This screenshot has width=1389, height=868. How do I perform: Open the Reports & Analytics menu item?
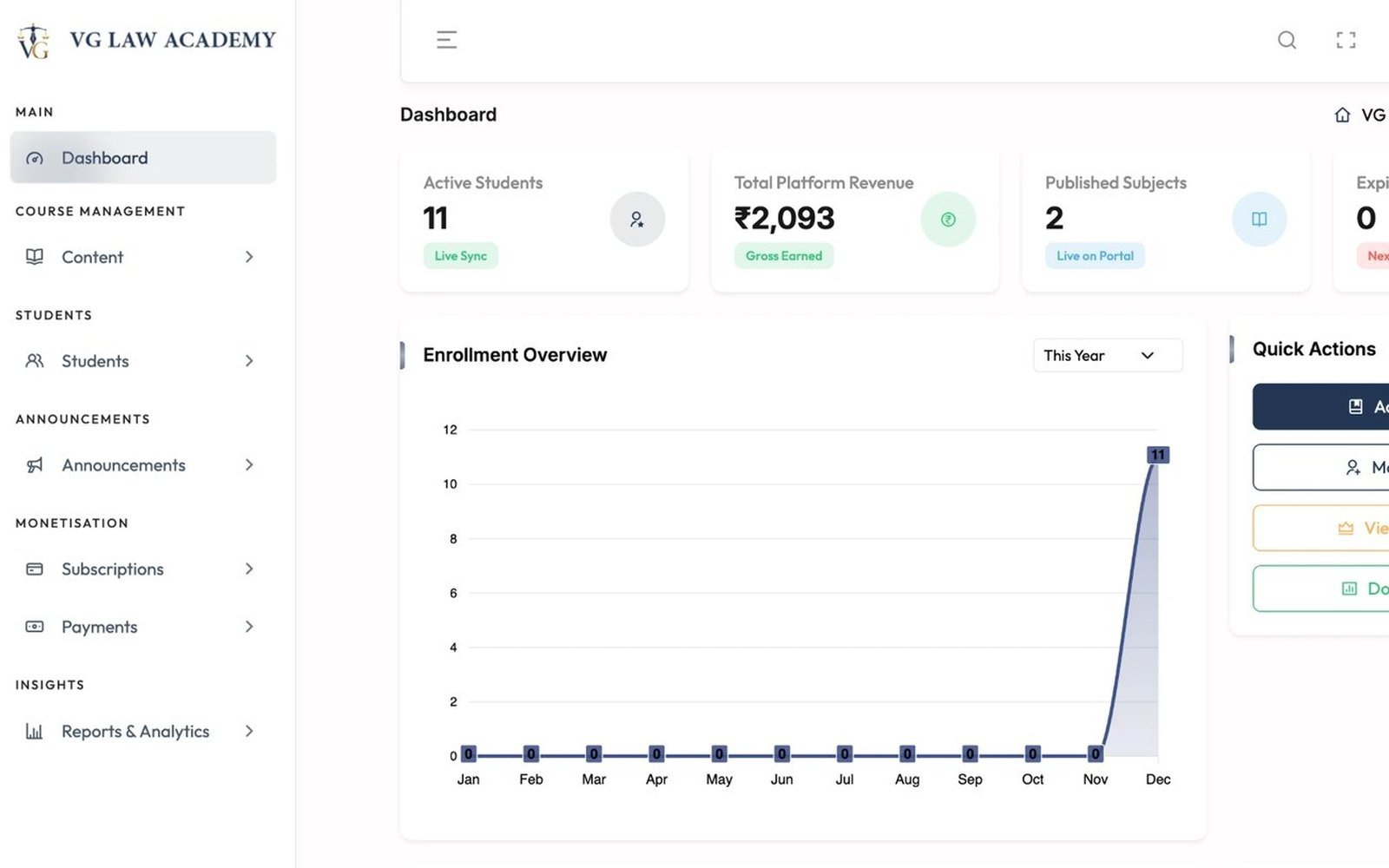coord(143,732)
